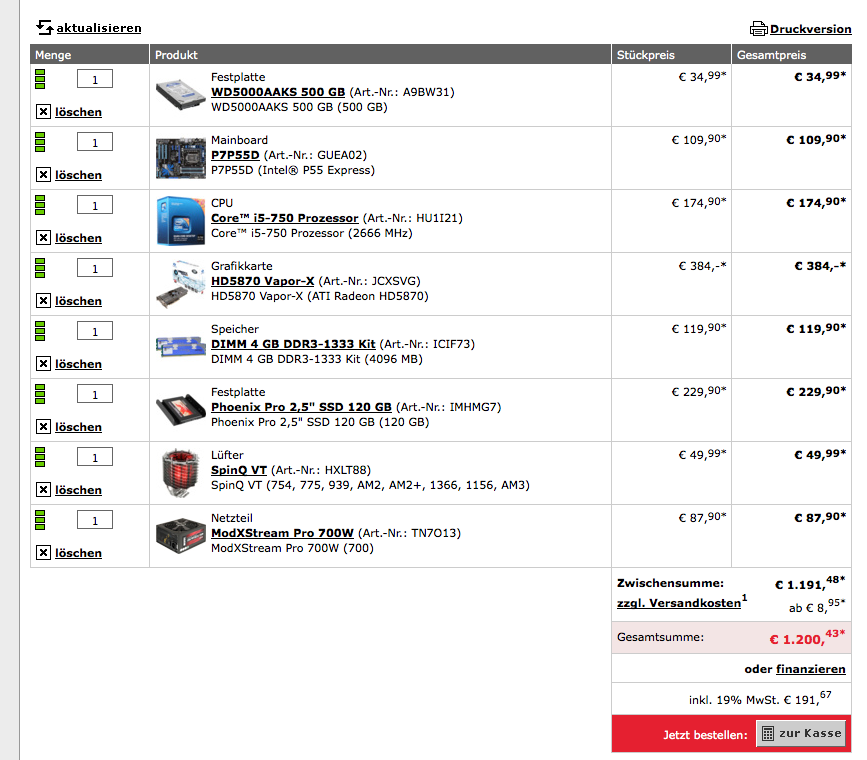Open the ModXStream power supply image
867x760 pixels.
[x=180, y=536]
